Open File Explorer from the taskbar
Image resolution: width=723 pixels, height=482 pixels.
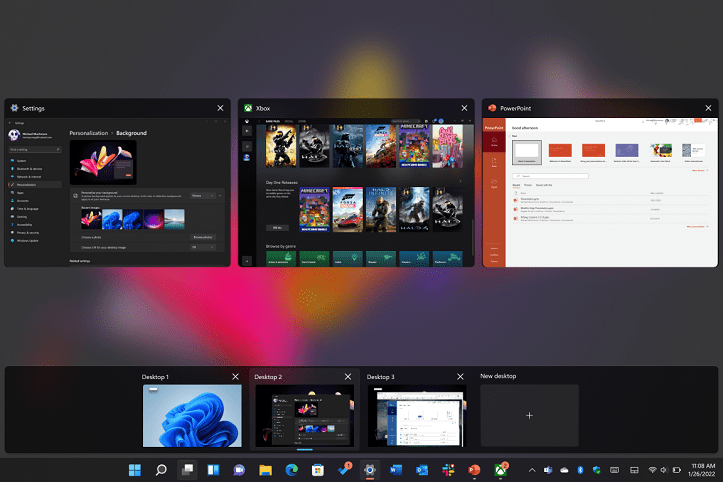tap(265, 470)
